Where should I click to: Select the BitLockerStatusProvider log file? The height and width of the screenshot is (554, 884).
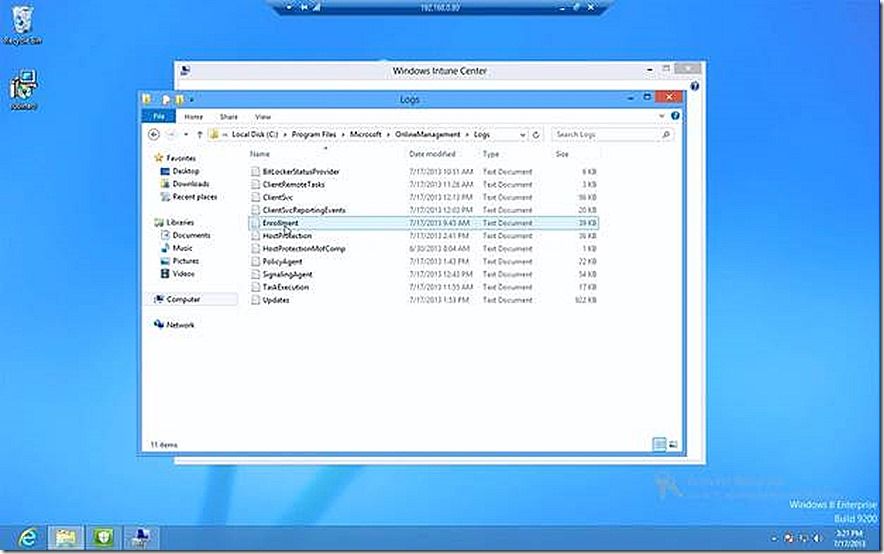pos(301,171)
